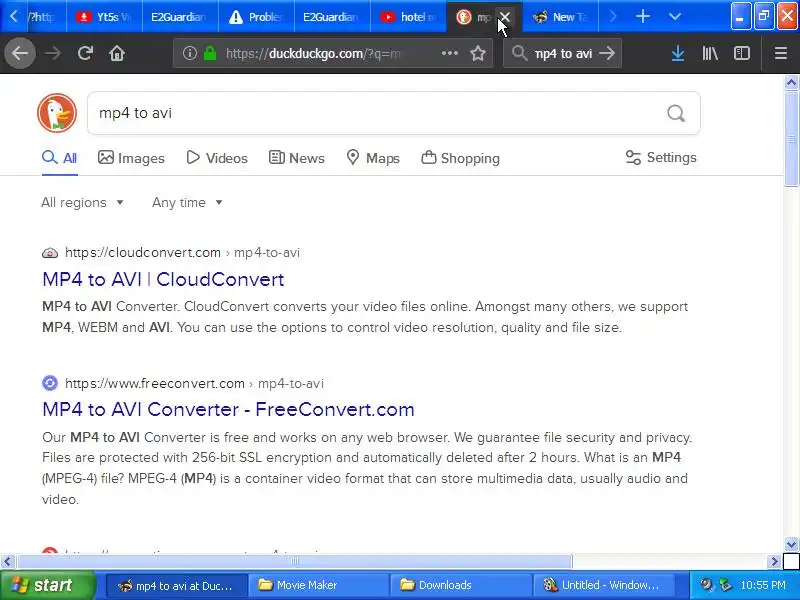
Task: Switch to Untitled Windows taskbar item
Action: [x=603, y=585]
